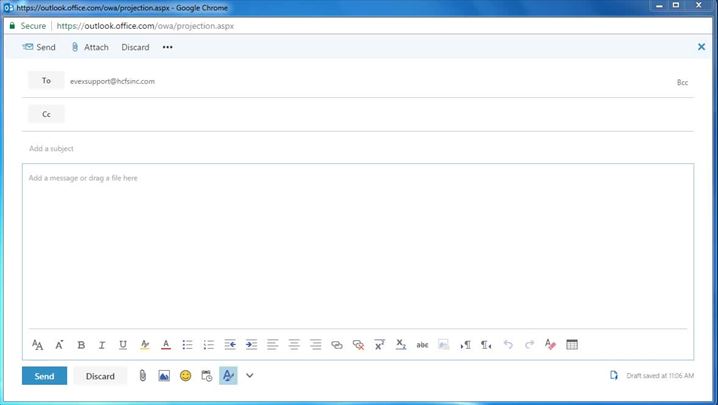Open the emoji picker
Viewport: 718px width, 405px height.
pos(185,376)
